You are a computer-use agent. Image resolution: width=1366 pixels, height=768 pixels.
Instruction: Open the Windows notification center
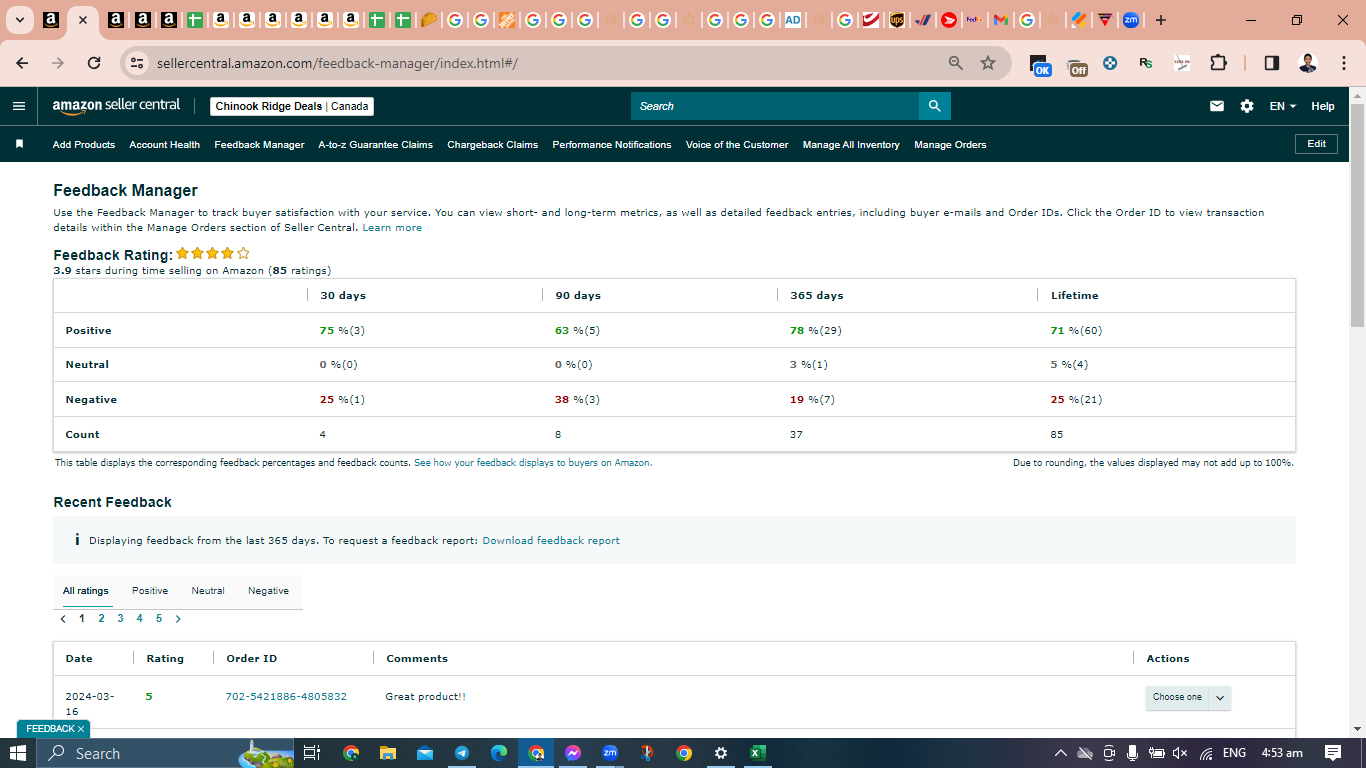coord(1333,753)
